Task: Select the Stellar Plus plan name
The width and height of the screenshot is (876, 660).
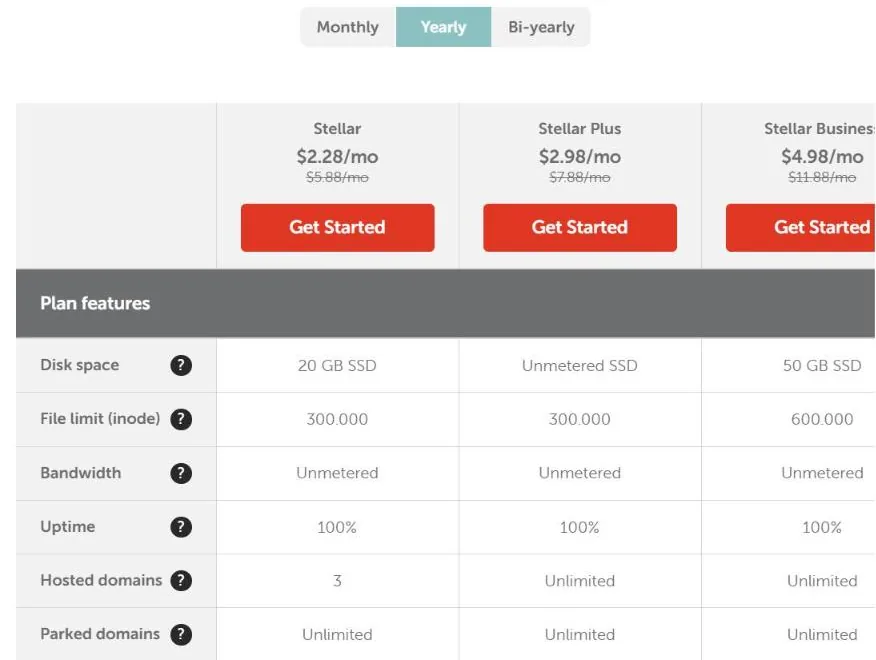Action: [x=580, y=129]
